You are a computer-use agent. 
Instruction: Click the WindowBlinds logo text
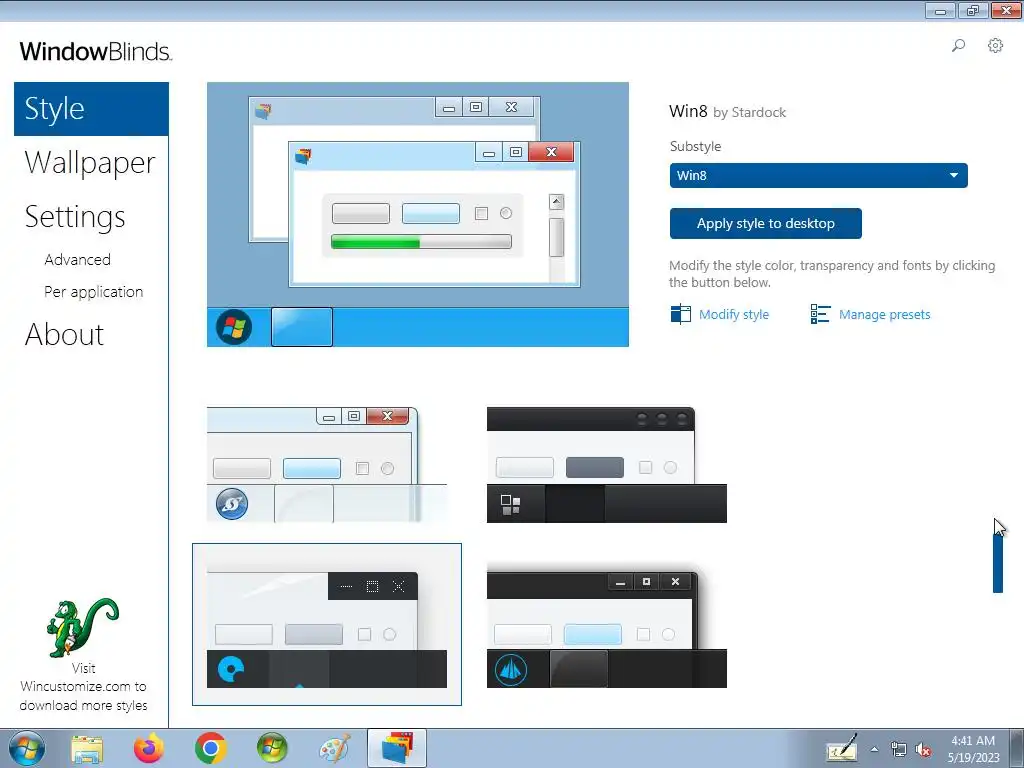tap(96, 51)
